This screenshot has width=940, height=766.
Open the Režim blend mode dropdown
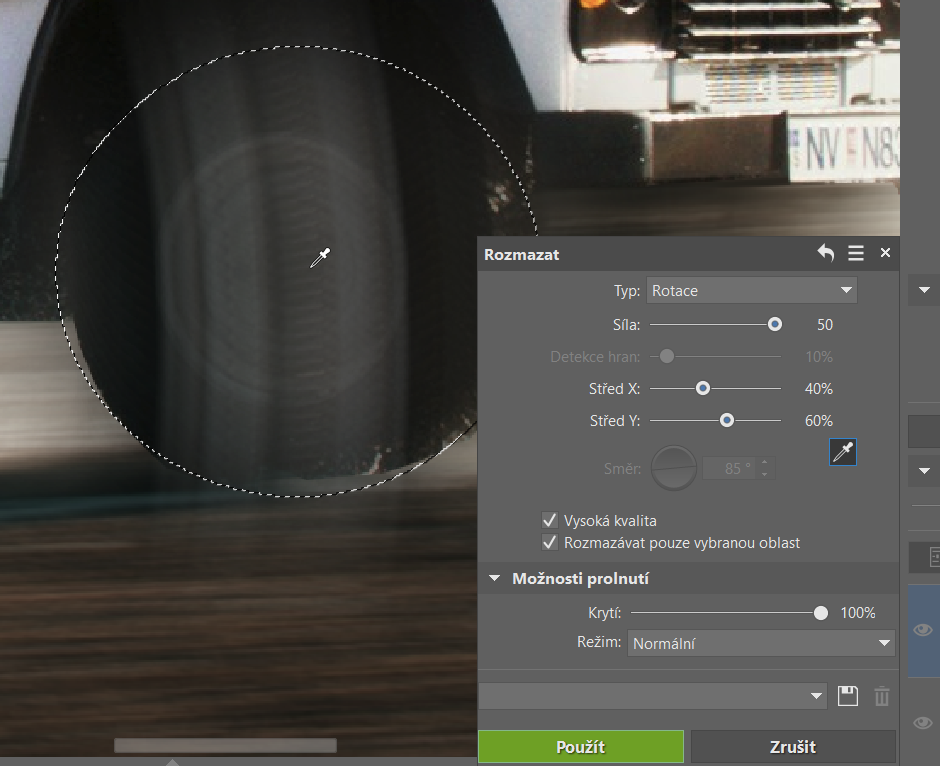(x=761, y=643)
